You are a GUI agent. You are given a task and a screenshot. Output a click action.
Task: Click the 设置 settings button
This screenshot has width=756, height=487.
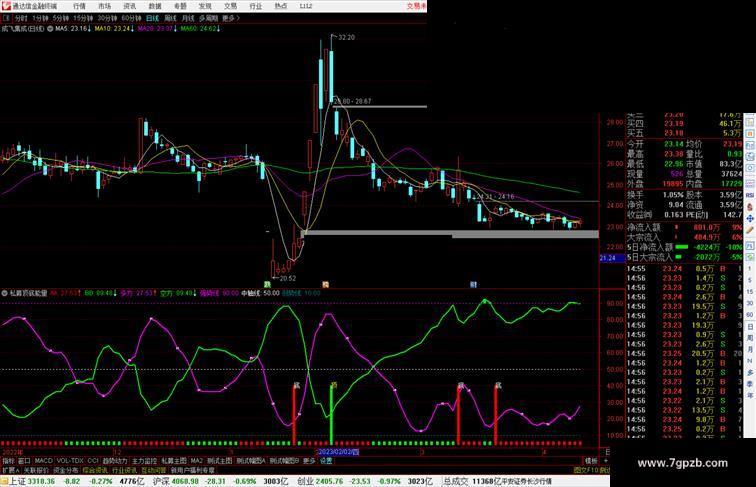(x=326, y=461)
